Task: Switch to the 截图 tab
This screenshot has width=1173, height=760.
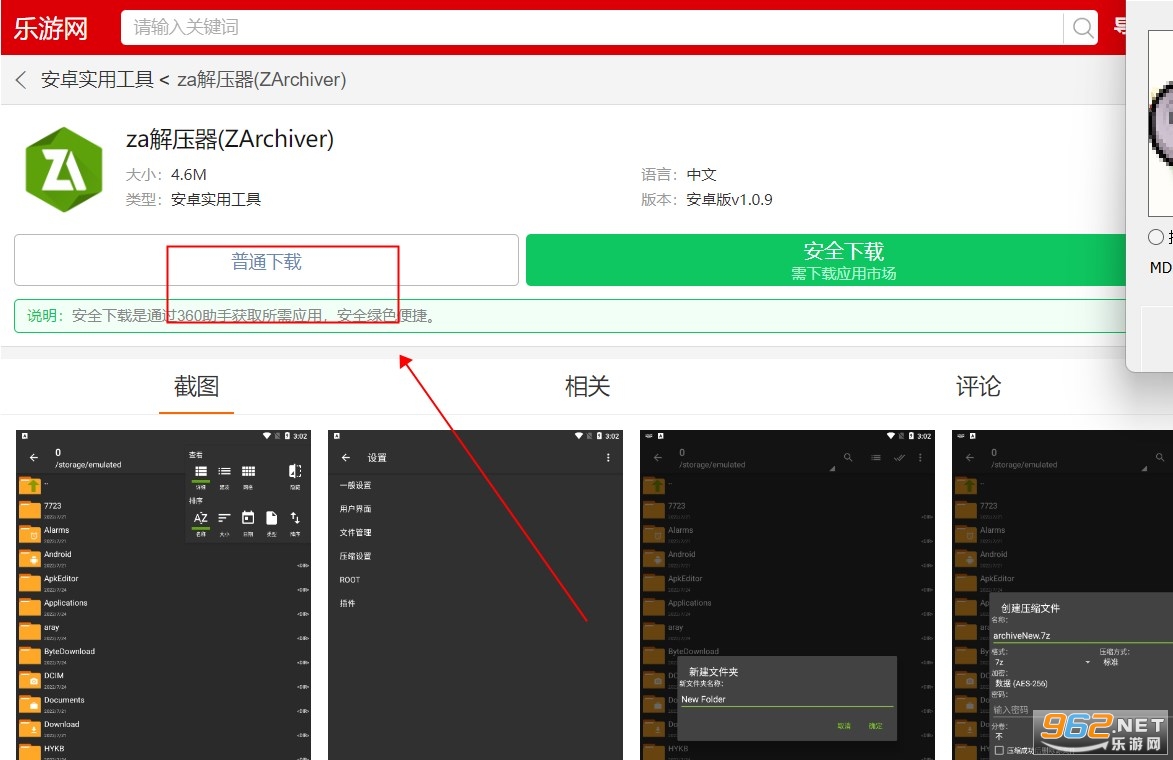Action: pyautogui.click(x=196, y=387)
